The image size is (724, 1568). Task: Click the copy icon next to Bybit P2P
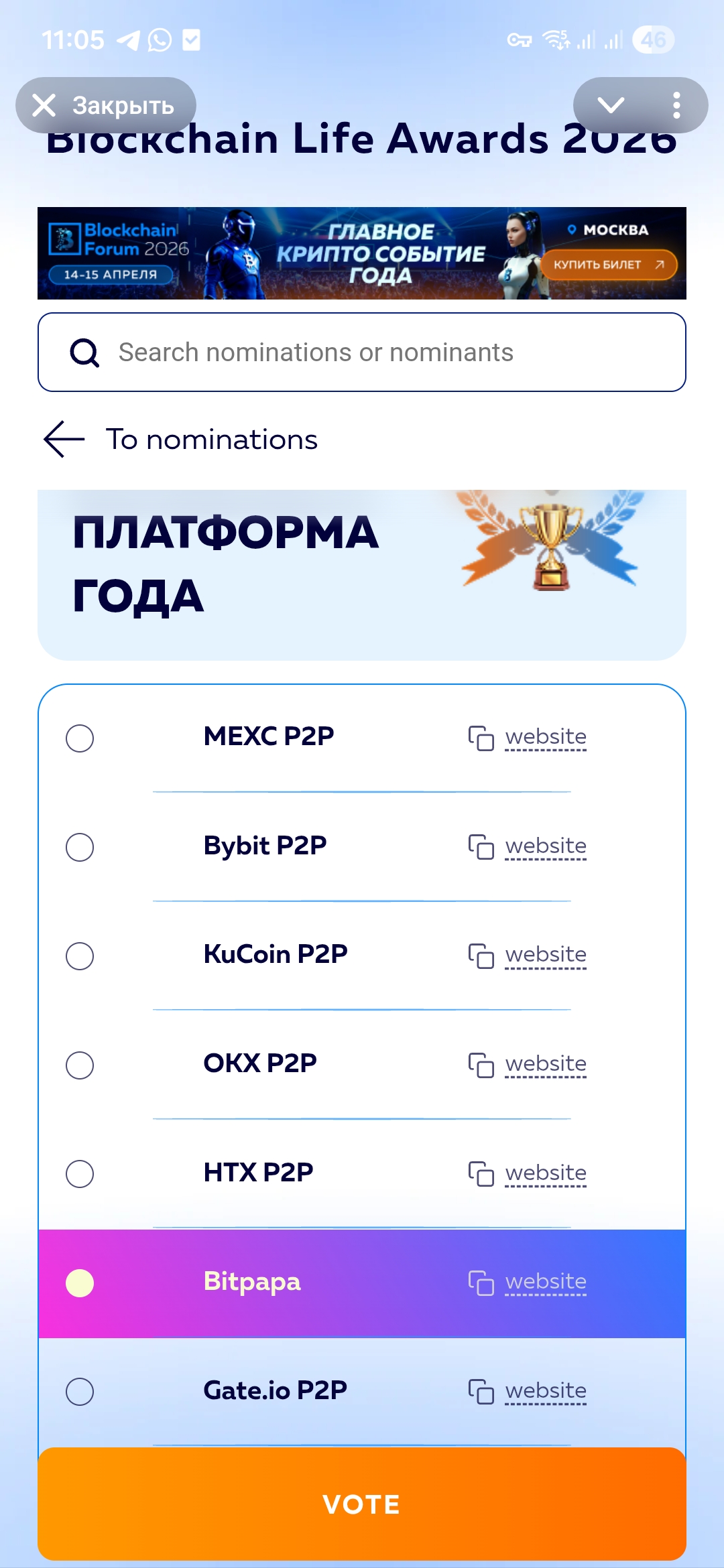pyautogui.click(x=481, y=847)
